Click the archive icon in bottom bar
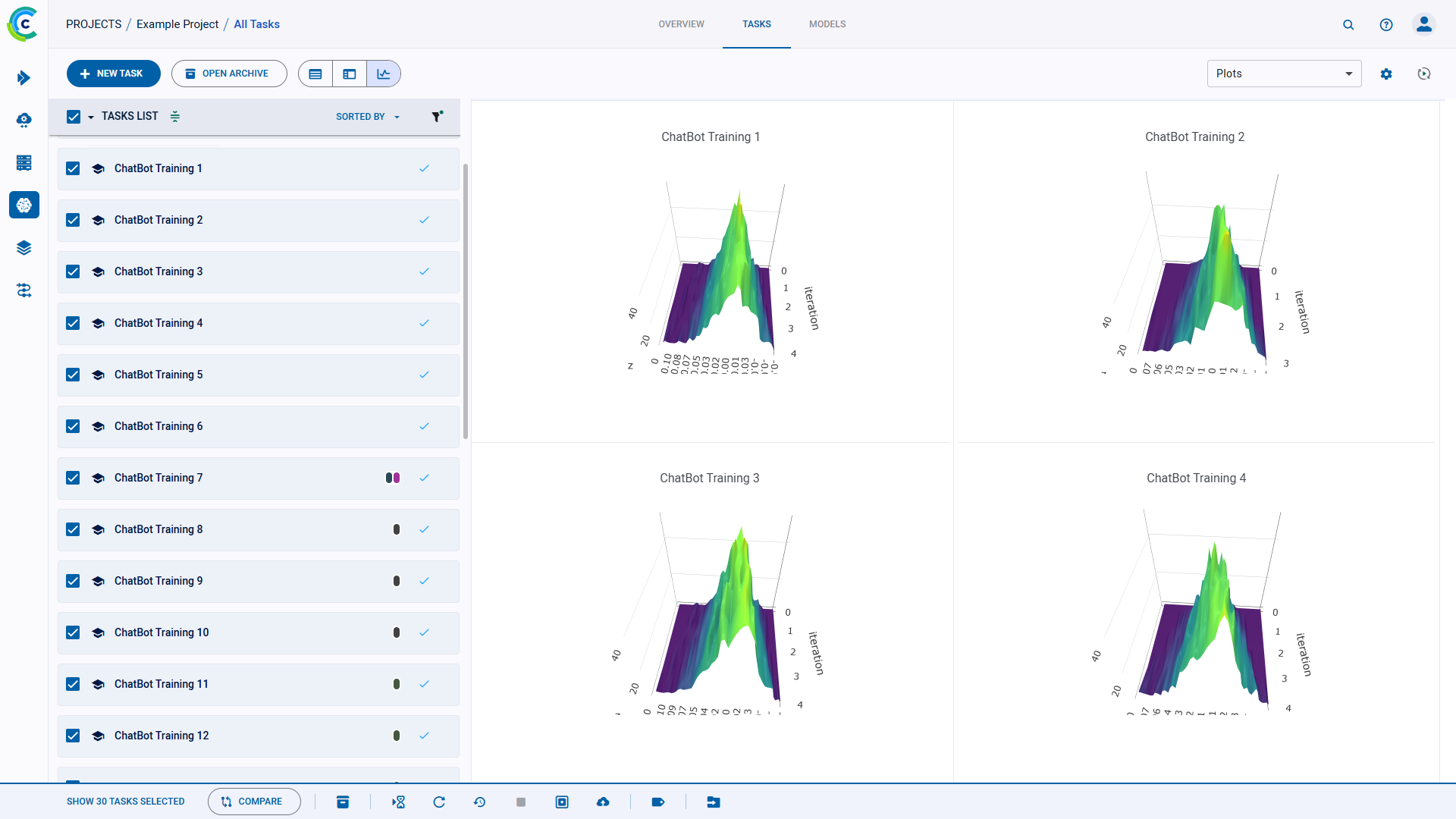Viewport: 1456px width, 819px height. (x=343, y=802)
